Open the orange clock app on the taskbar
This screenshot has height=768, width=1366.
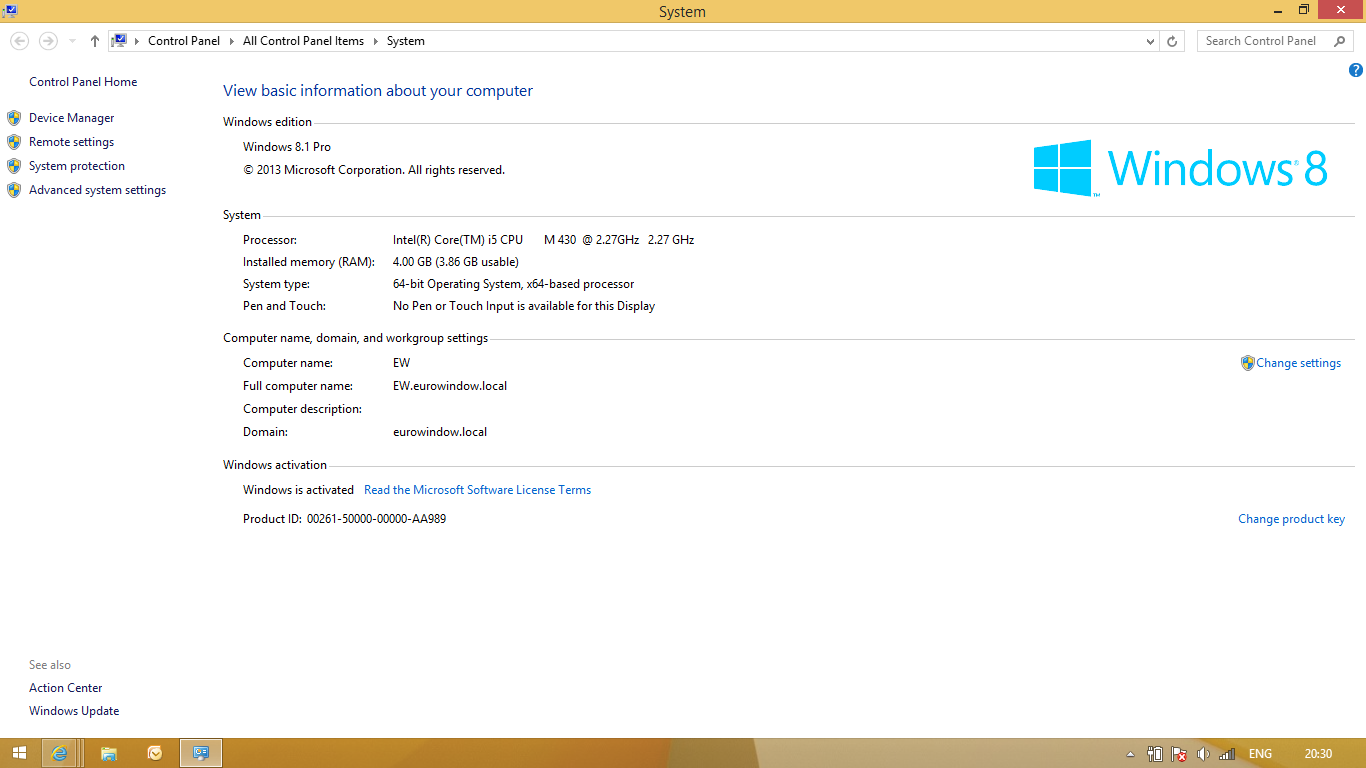[155, 753]
